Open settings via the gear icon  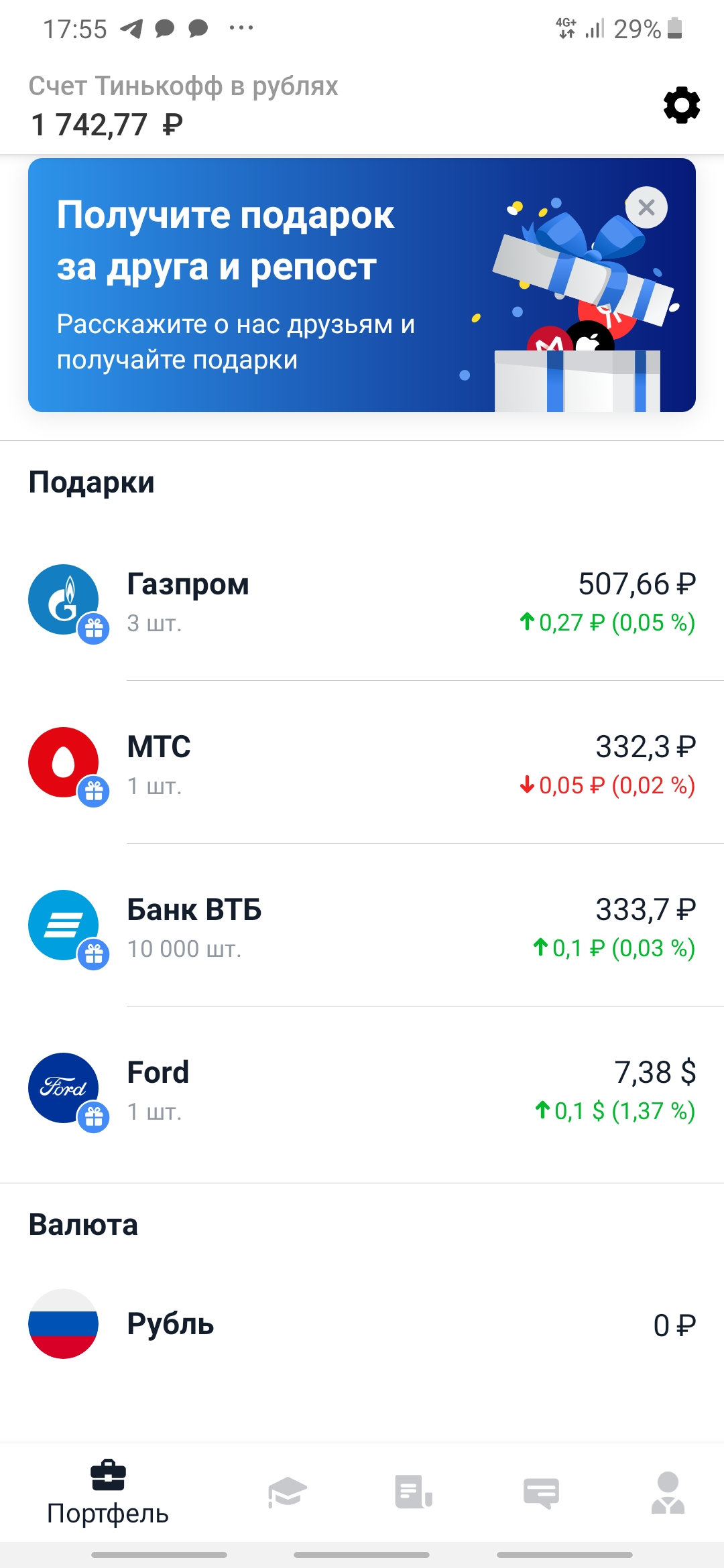[682, 105]
